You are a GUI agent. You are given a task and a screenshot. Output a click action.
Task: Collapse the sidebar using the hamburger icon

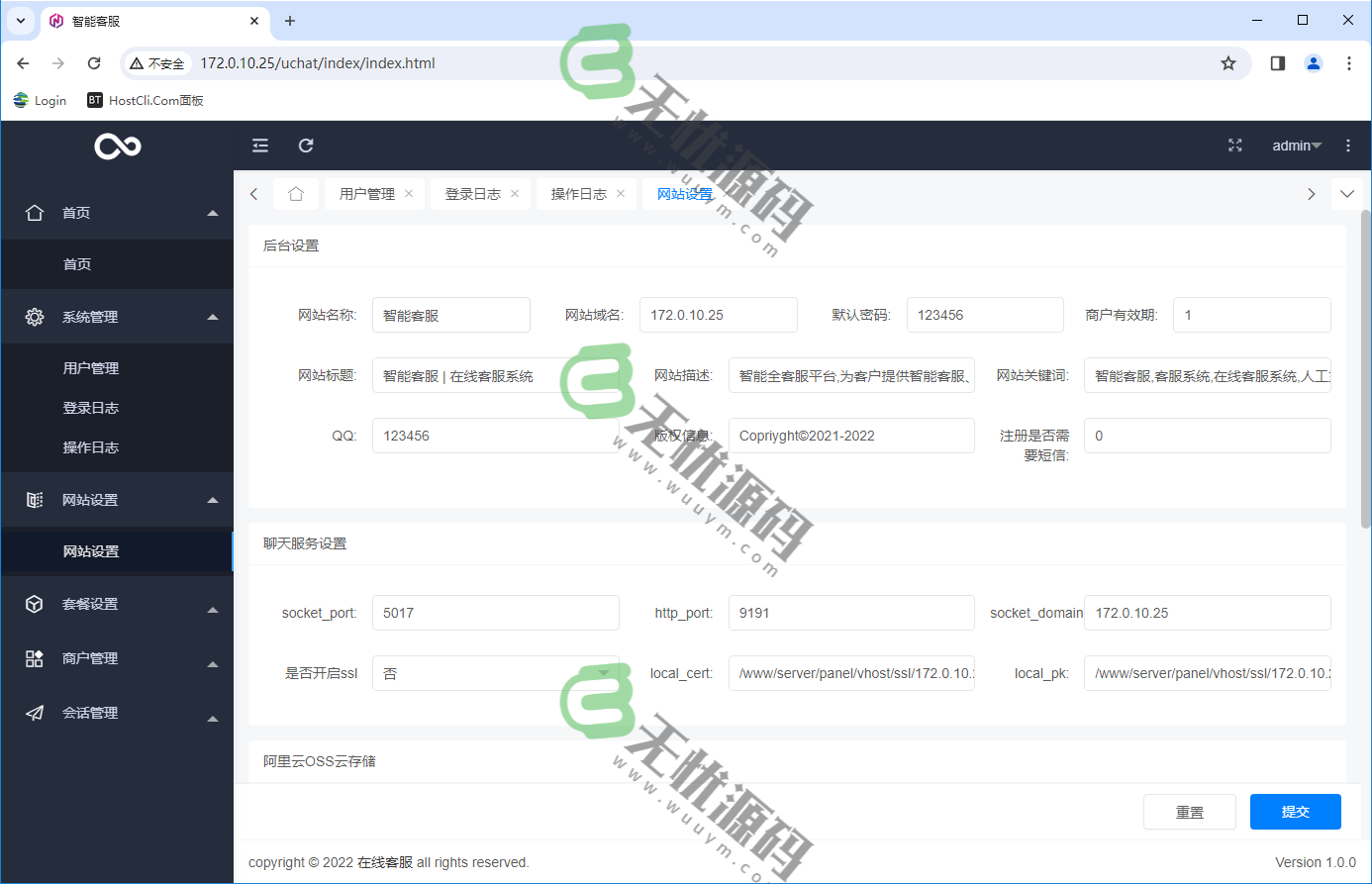pos(259,145)
